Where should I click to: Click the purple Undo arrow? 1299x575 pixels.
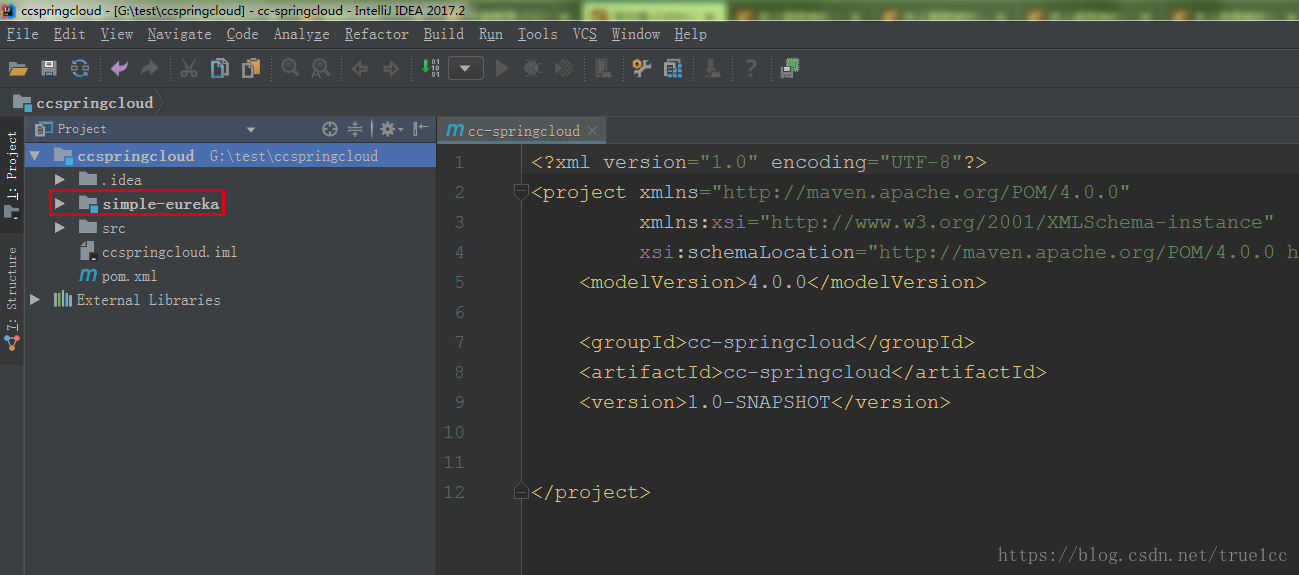tap(119, 68)
